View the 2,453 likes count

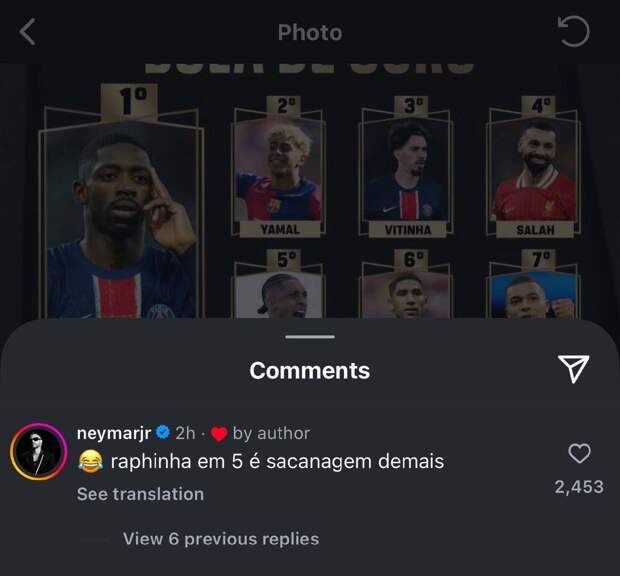tap(579, 487)
